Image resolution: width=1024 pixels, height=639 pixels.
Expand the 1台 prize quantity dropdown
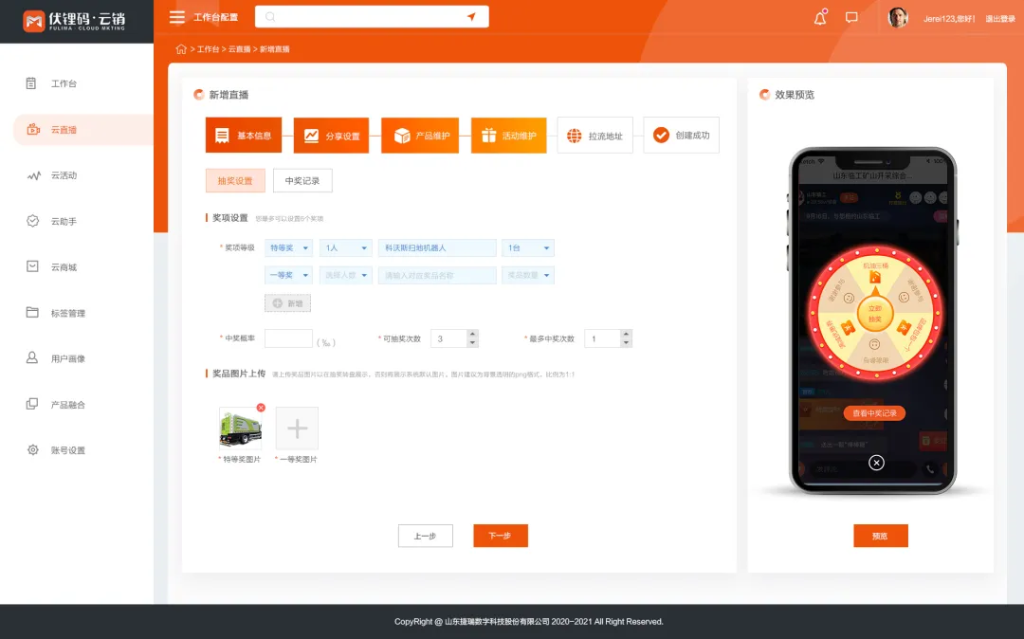[528, 248]
